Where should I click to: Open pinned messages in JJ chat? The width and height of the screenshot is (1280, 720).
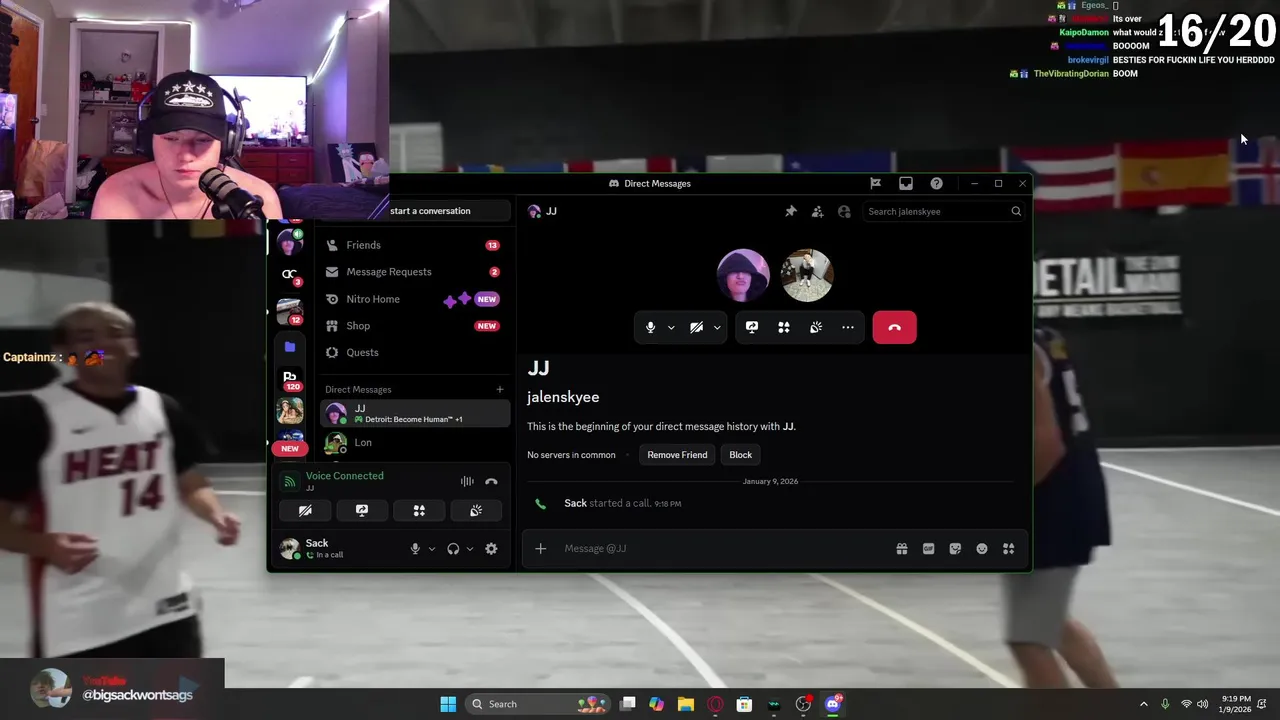pyautogui.click(x=791, y=211)
